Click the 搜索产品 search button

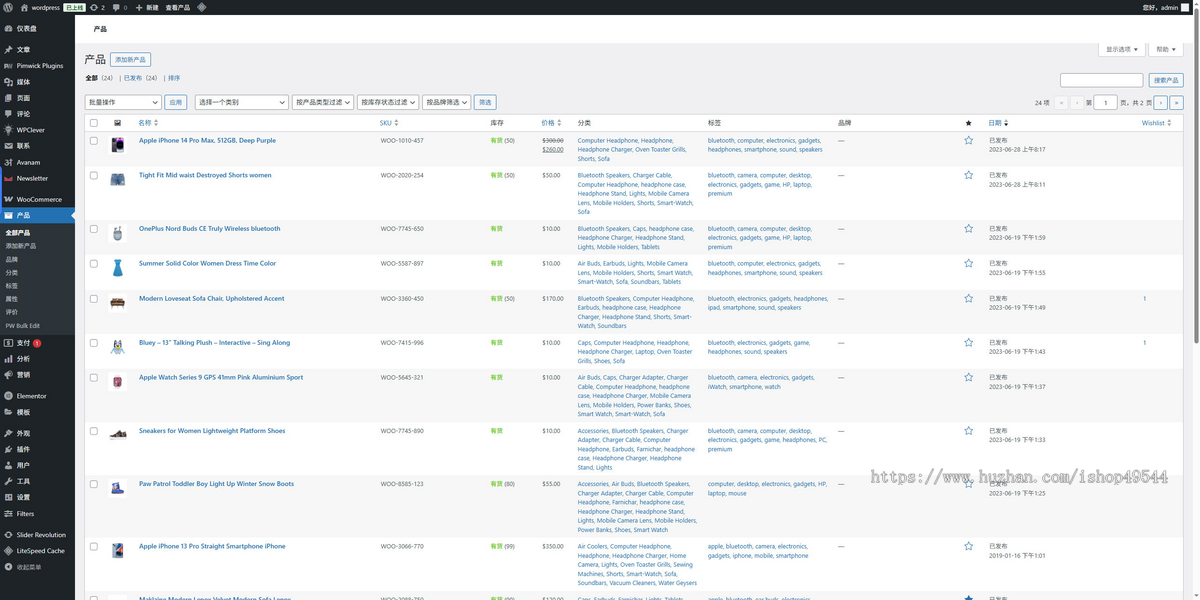(1166, 80)
